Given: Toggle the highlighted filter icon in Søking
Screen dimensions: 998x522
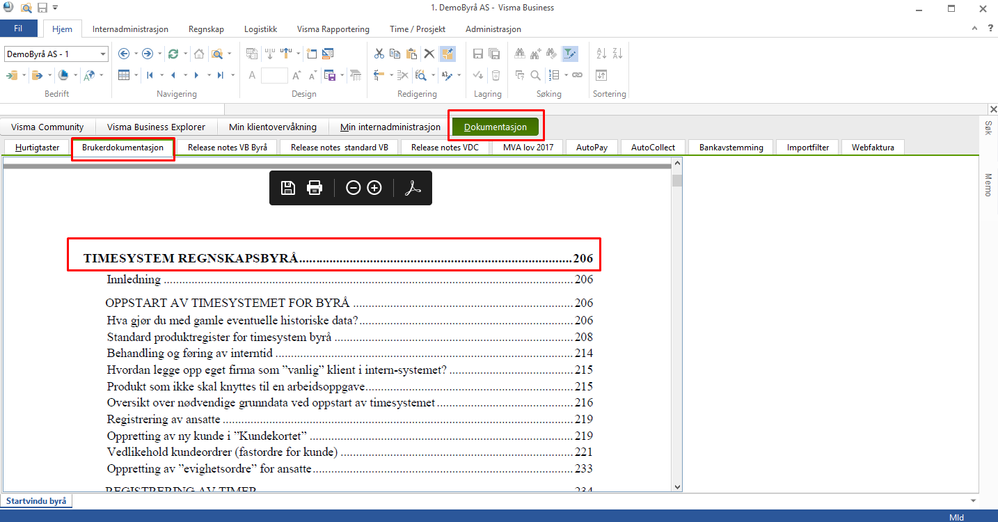Looking at the screenshot, I should pyautogui.click(x=569, y=54).
